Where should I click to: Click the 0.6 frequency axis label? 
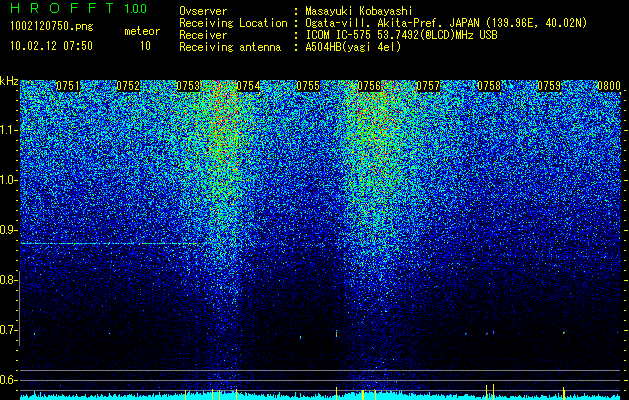8,380
